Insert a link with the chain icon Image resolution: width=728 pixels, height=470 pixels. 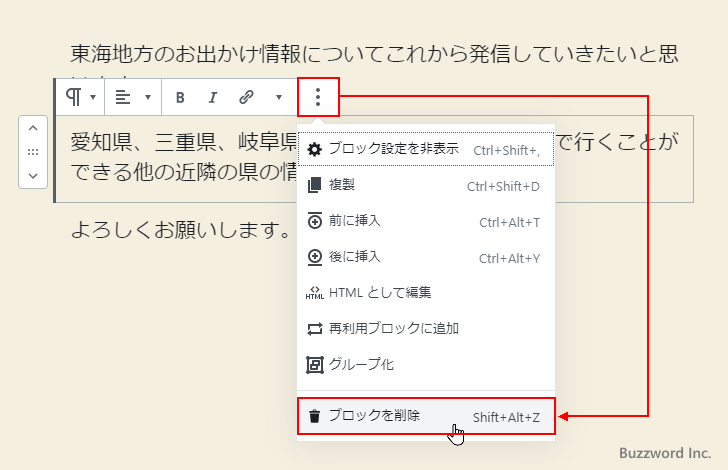point(246,98)
